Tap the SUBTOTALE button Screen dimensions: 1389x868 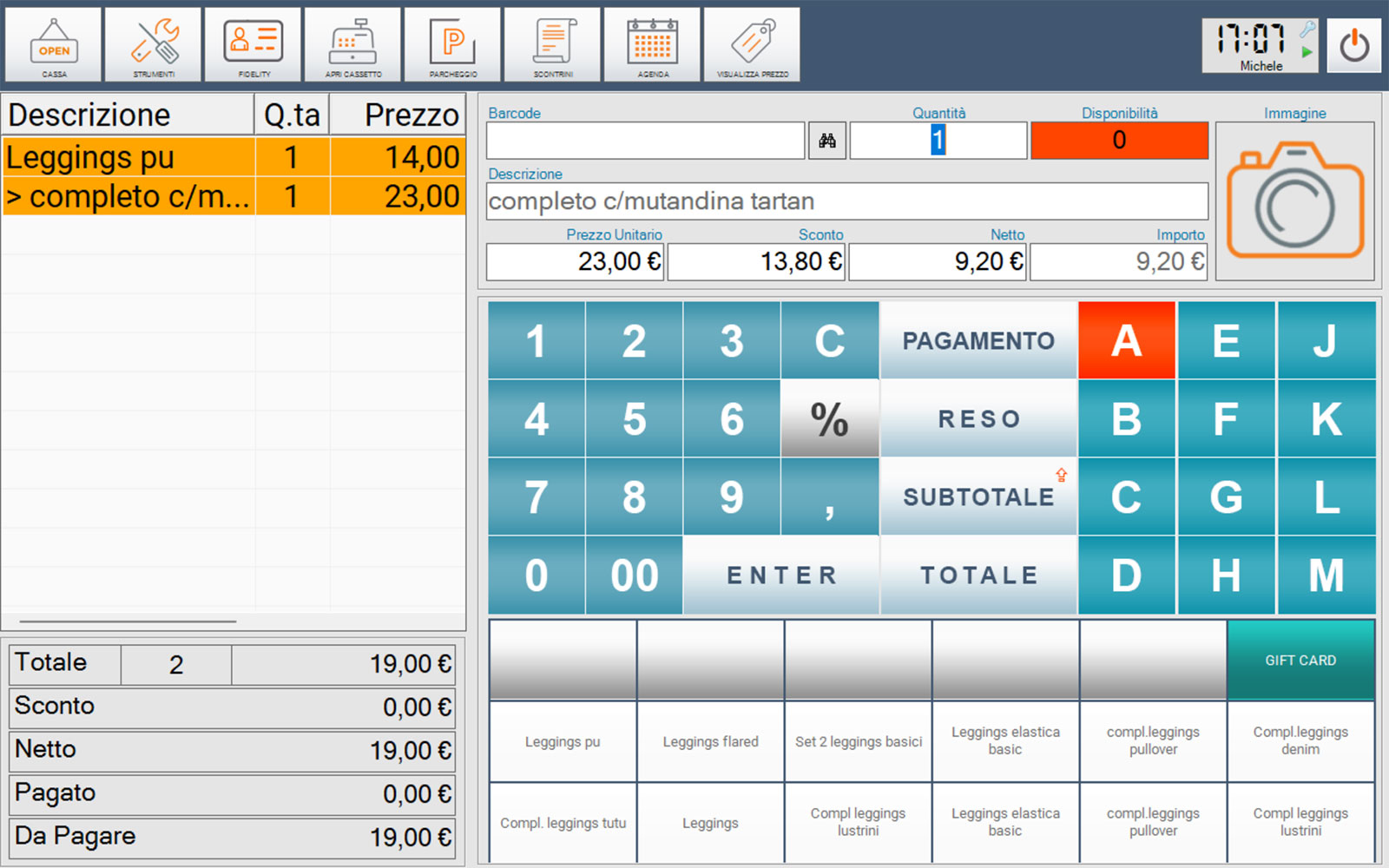tap(978, 496)
